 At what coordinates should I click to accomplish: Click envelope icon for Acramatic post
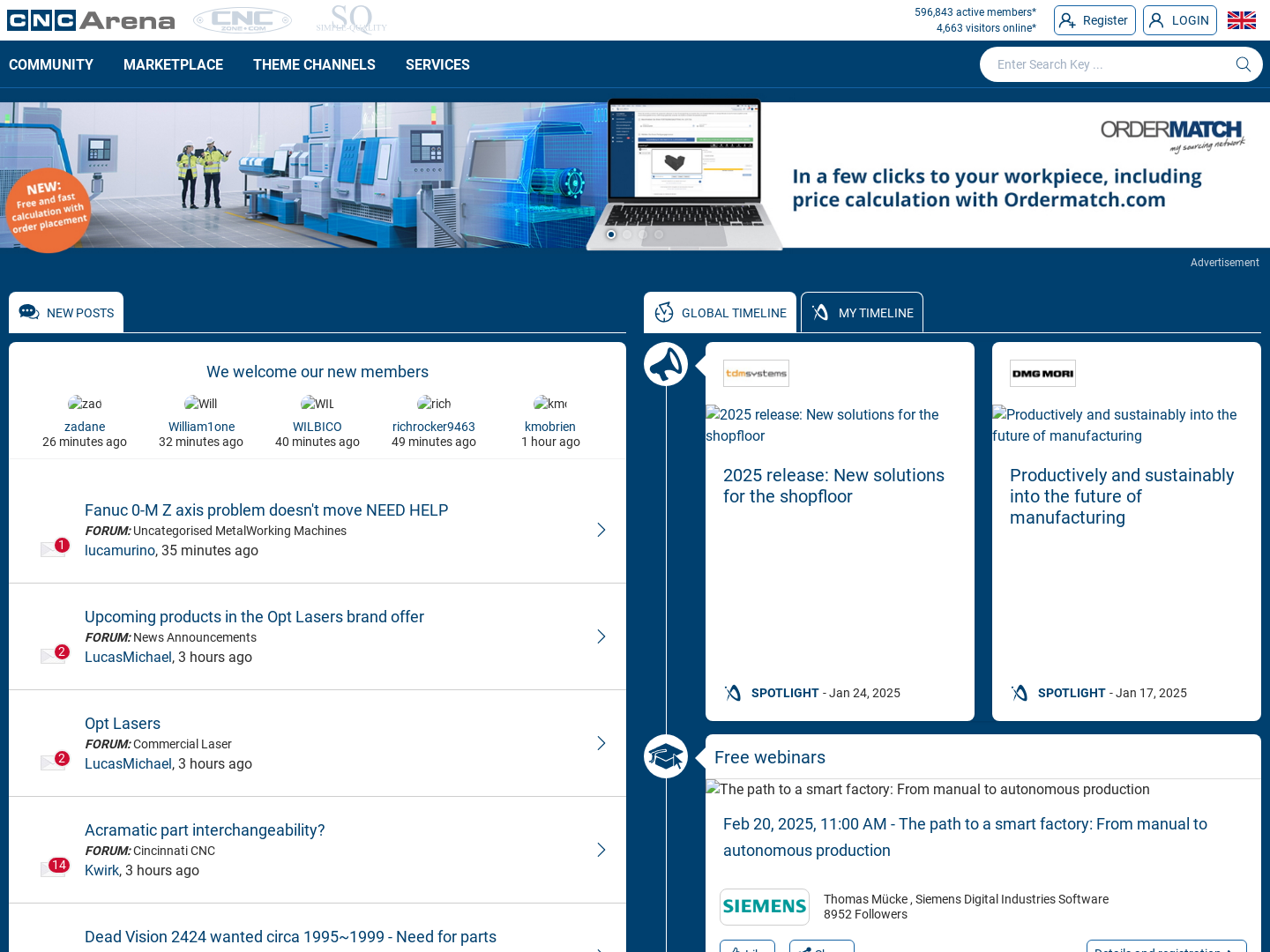(x=55, y=867)
